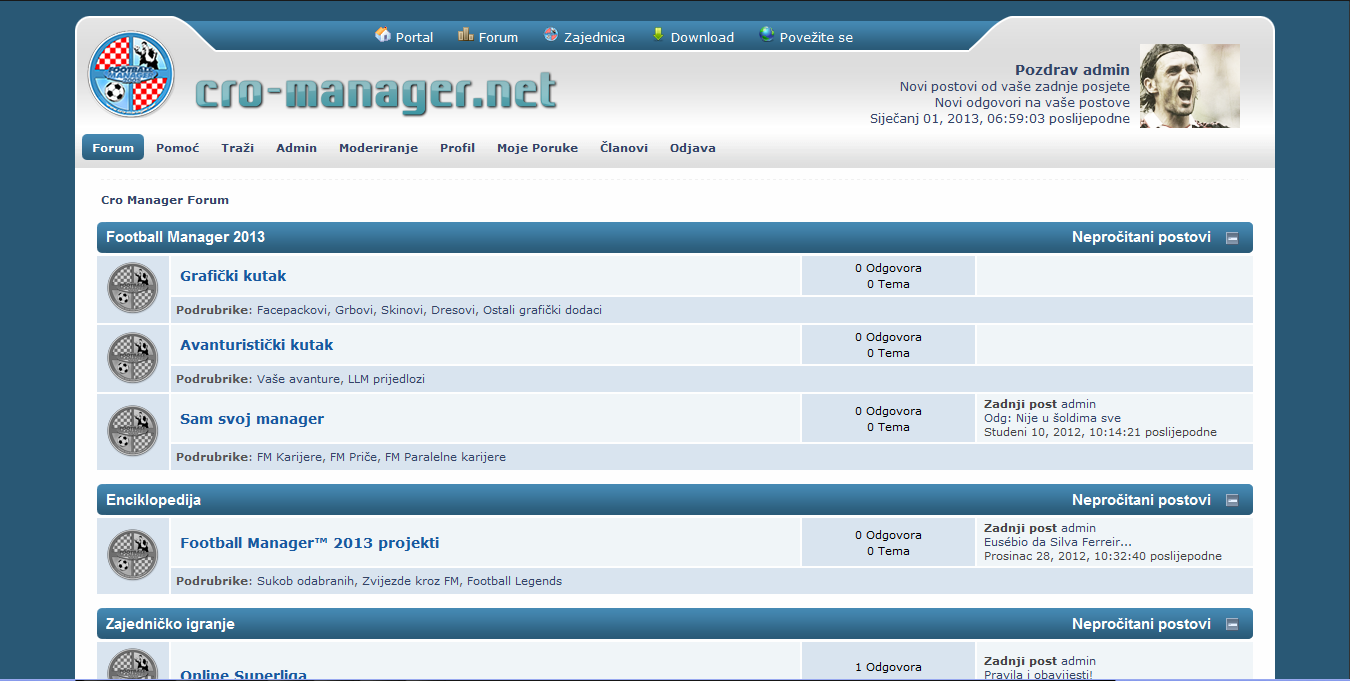
Task: Open the Zajedničko igranje category title
Action: pyautogui.click(x=171, y=623)
